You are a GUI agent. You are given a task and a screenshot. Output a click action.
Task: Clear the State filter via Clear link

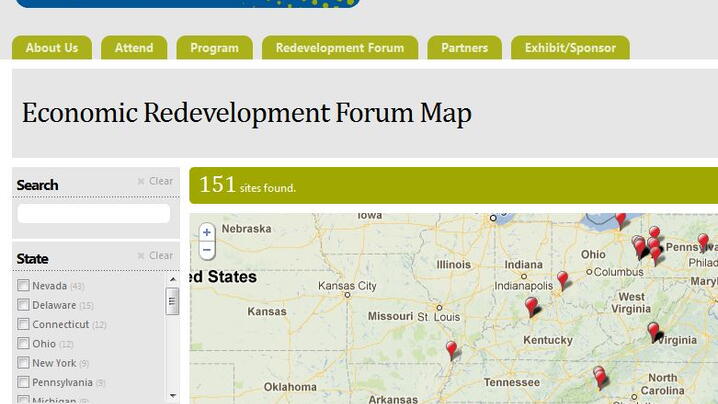tap(161, 255)
